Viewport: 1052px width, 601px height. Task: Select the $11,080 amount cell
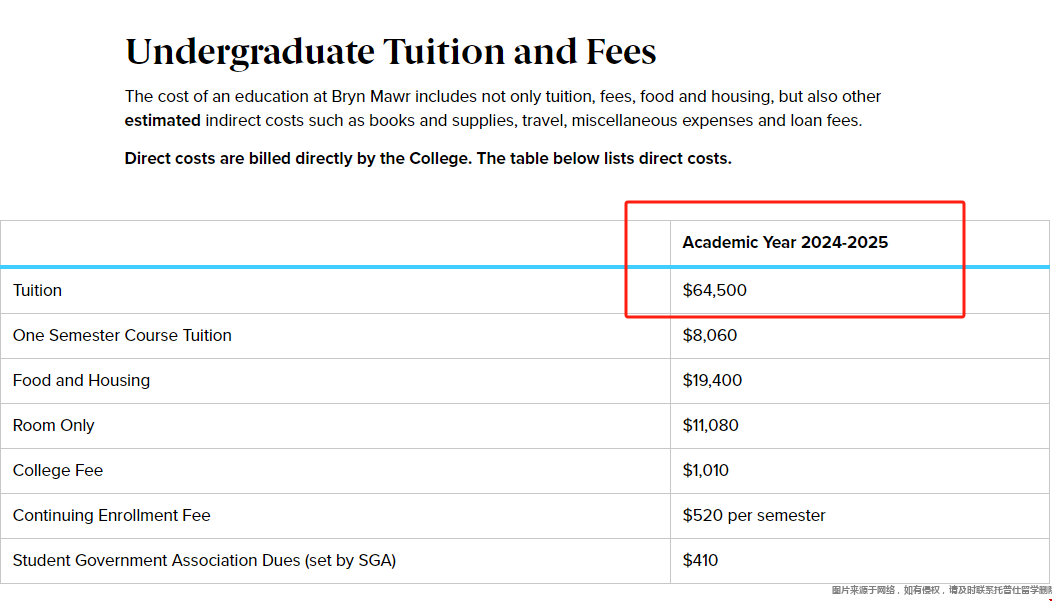click(711, 425)
